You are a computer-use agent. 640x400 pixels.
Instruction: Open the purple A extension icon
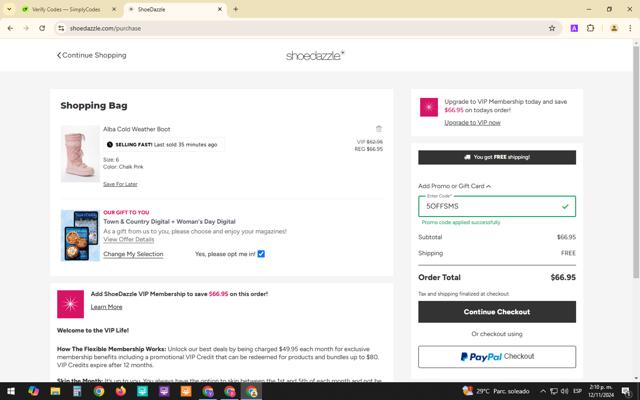coord(574,28)
